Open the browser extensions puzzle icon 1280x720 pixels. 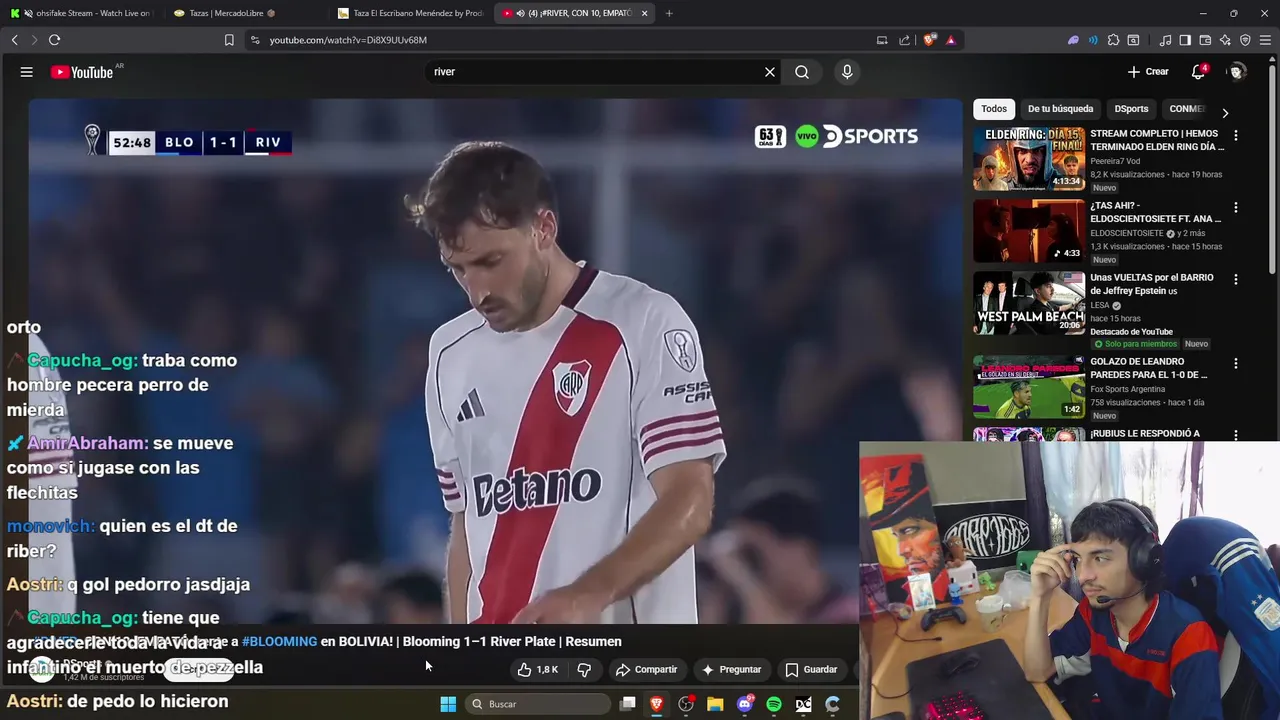point(1113,40)
